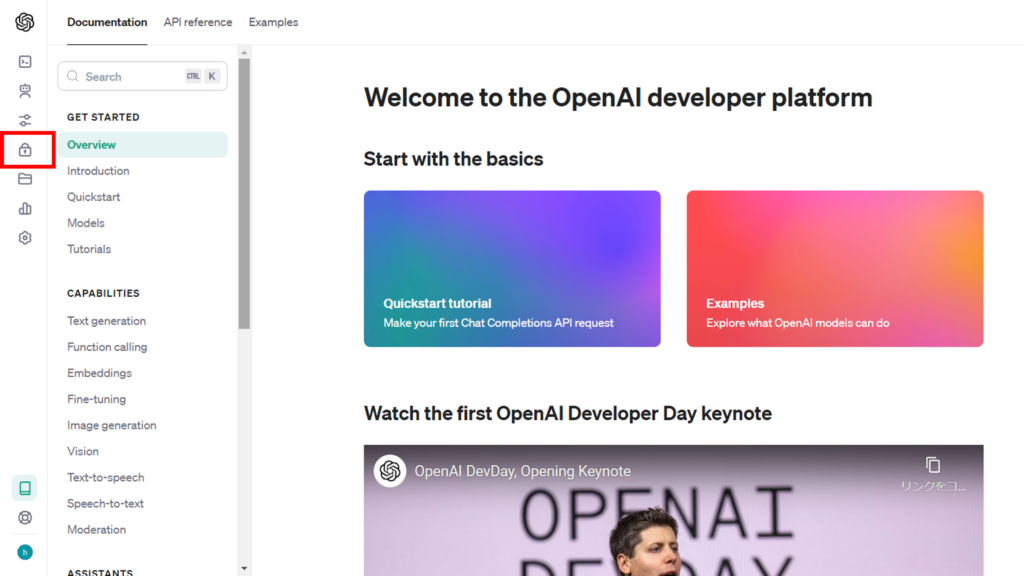This screenshot has height=576, width=1024.
Task: Click the sidebar scrollbar up arrow
Action: [244, 53]
